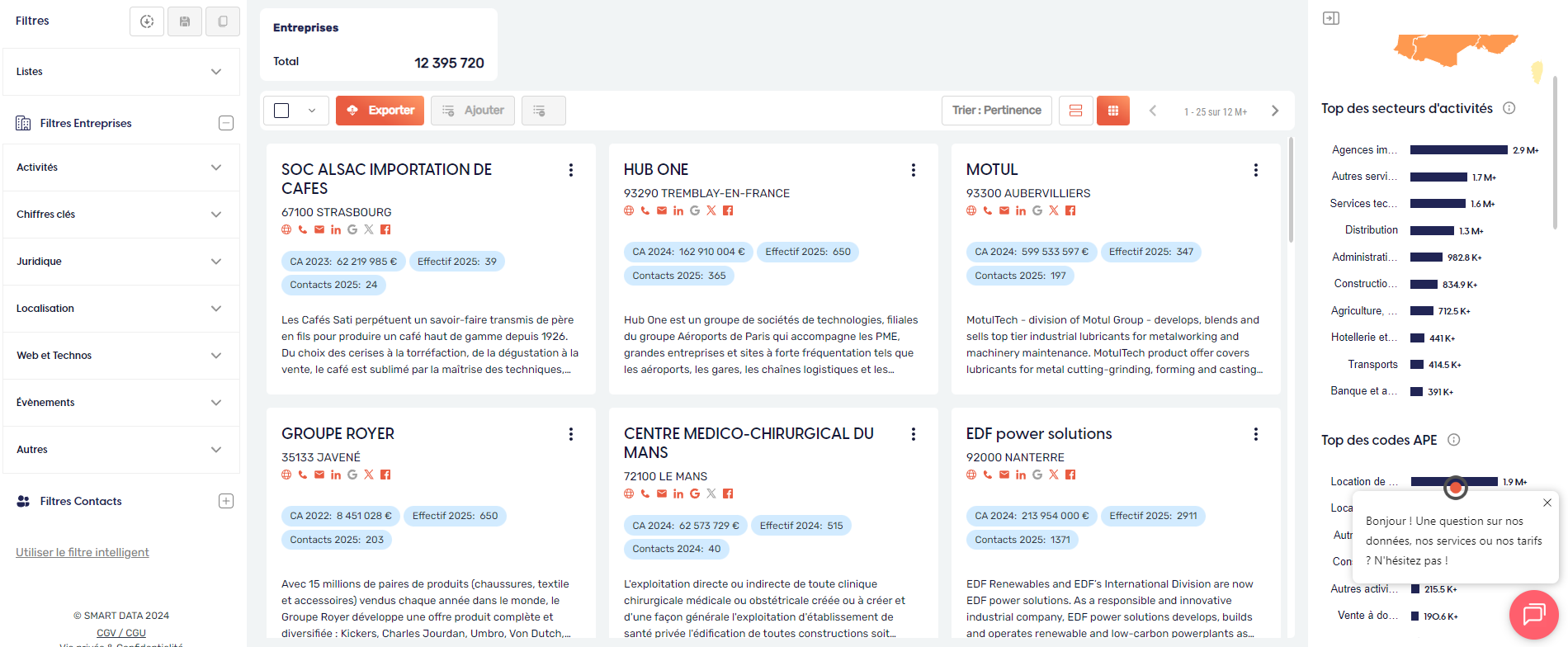The image size is (1568, 647).
Task: Select the grid view layout icon
Action: [x=1112, y=111]
